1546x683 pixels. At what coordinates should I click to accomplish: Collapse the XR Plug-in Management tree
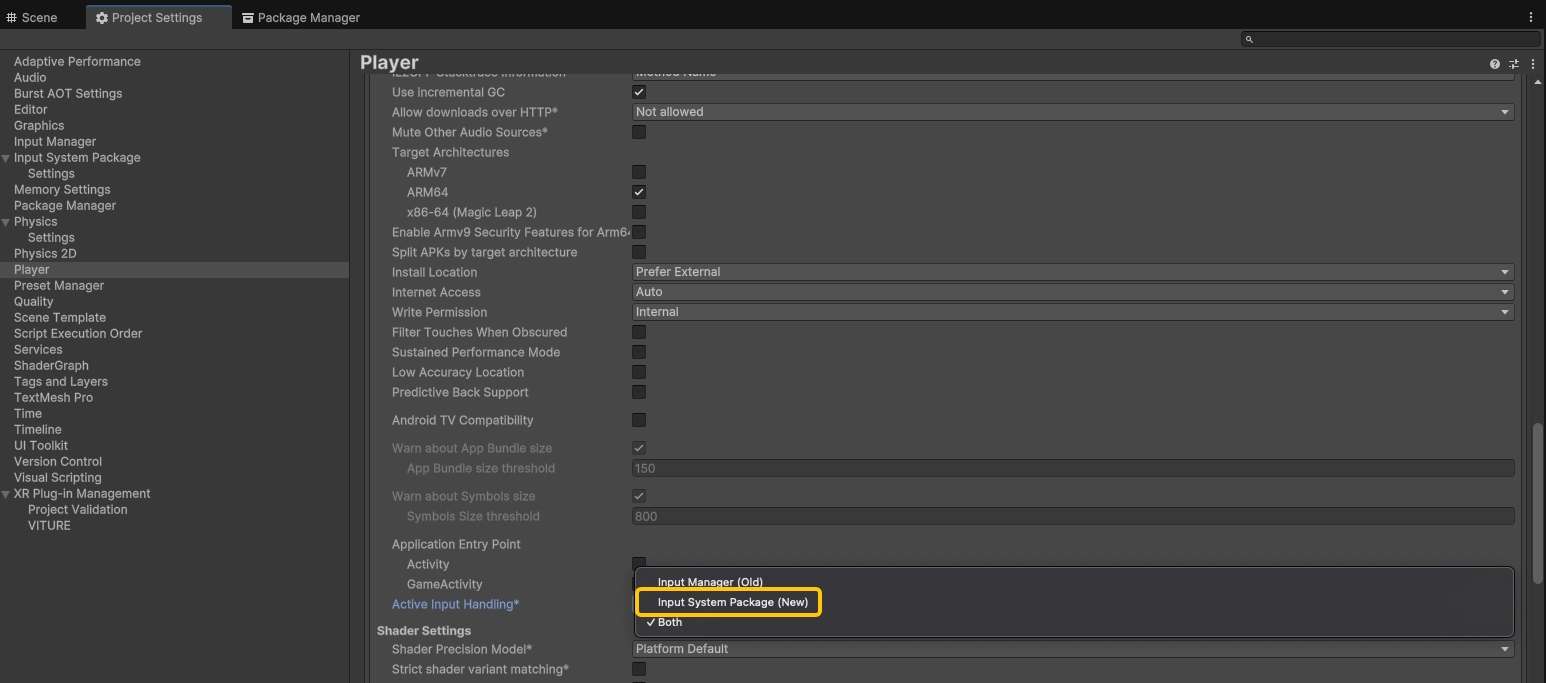(x=6, y=494)
